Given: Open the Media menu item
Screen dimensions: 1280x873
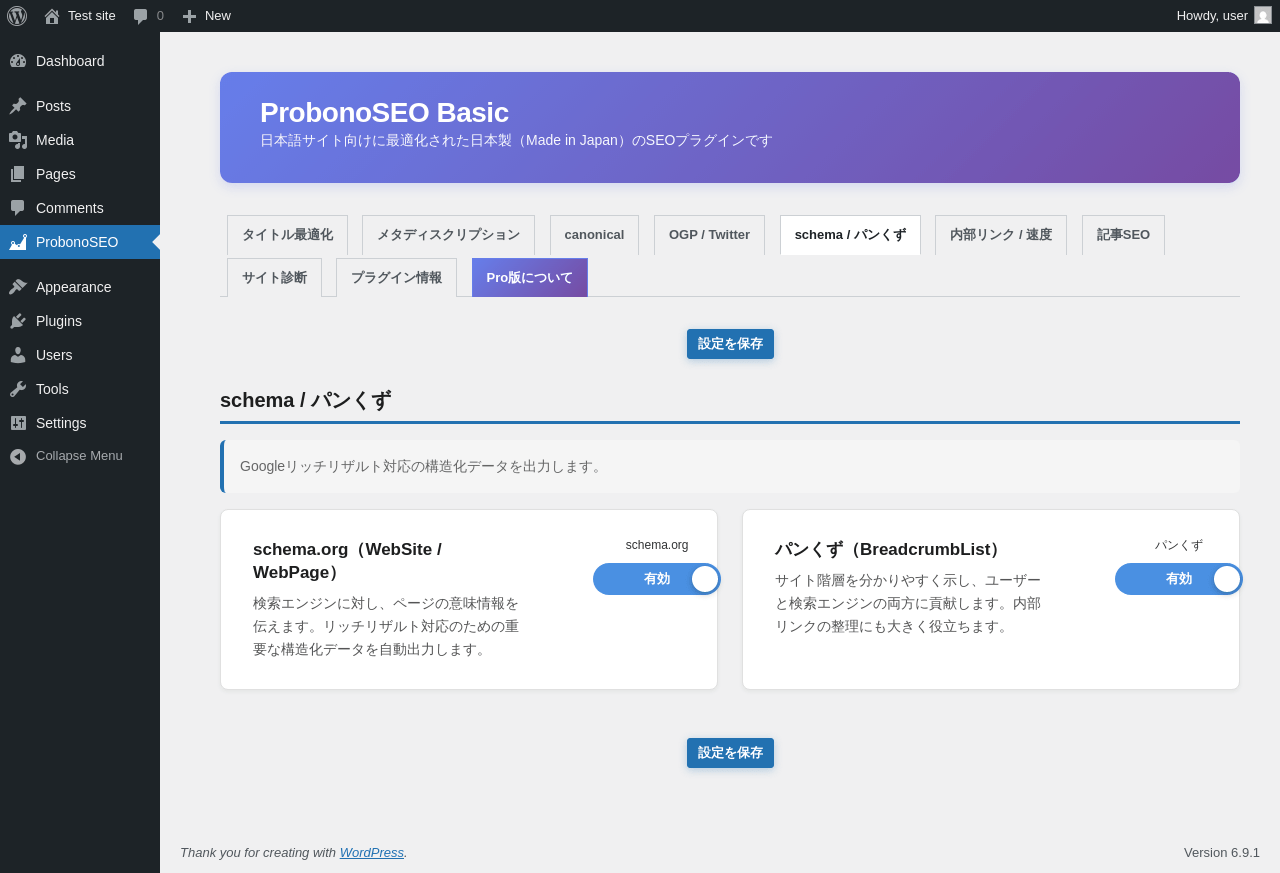Looking at the screenshot, I should click(x=55, y=140).
